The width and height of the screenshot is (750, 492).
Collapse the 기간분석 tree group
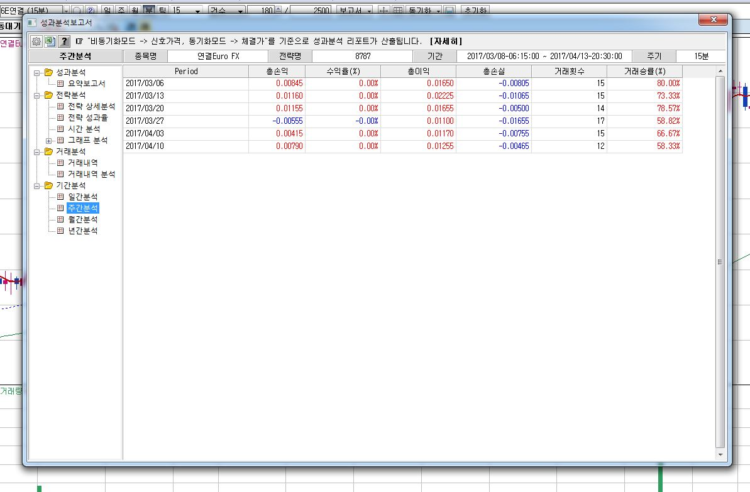pyautogui.click(x=36, y=185)
